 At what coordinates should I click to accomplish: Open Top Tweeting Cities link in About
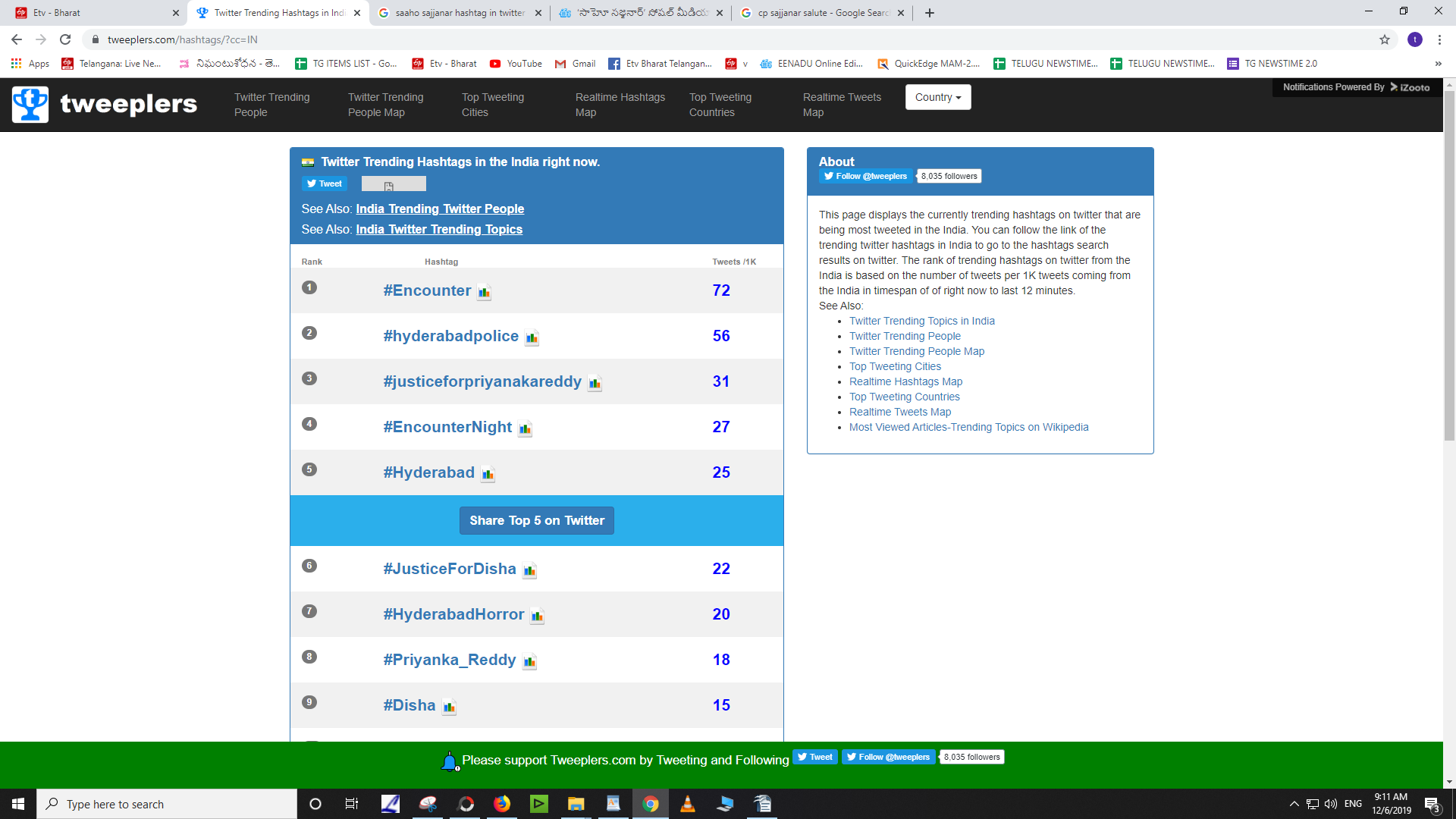pyautogui.click(x=895, y=366)
